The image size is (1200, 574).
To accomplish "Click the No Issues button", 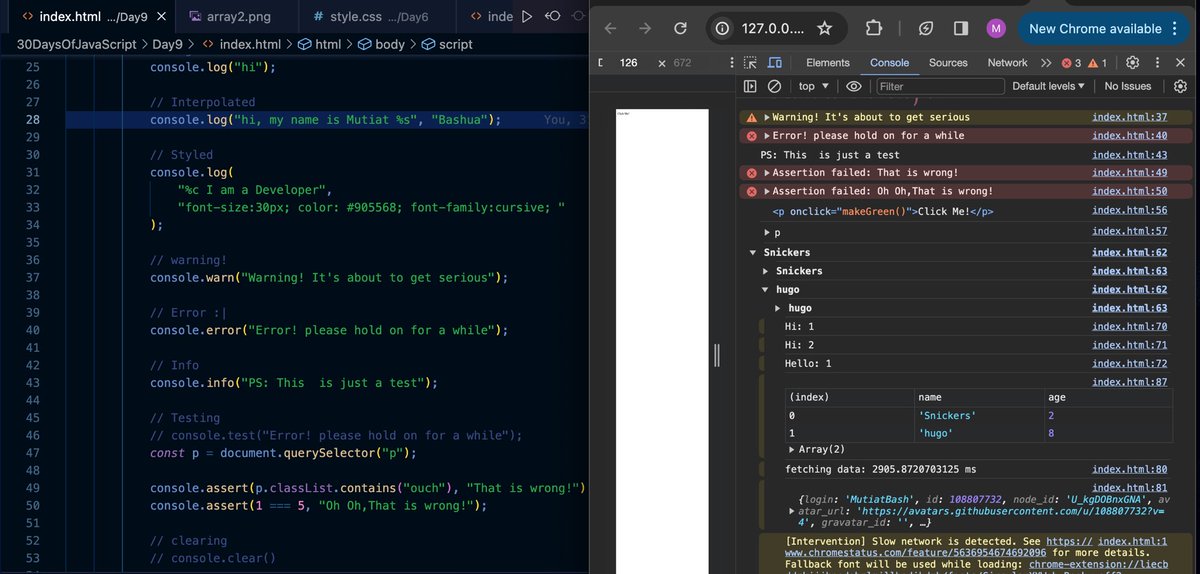I will point(1128,86).
